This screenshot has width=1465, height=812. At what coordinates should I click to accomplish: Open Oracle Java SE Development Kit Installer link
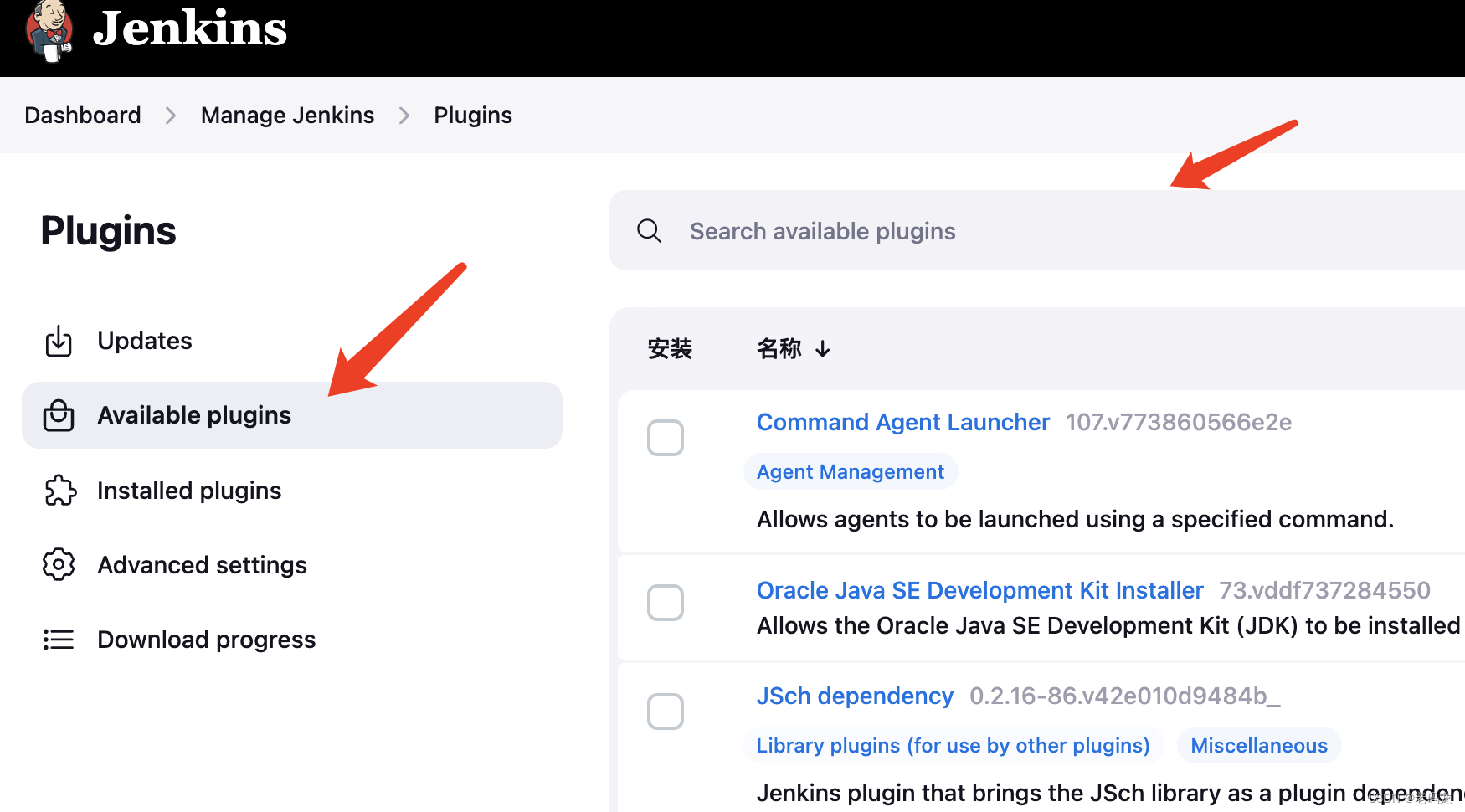980,591
